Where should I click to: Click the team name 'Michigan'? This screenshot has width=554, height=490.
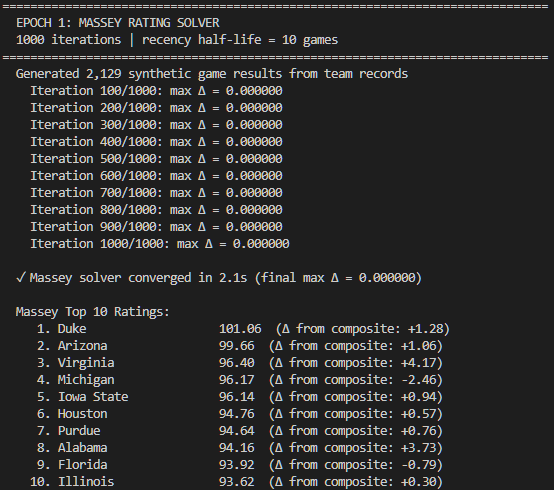point(86,380)
